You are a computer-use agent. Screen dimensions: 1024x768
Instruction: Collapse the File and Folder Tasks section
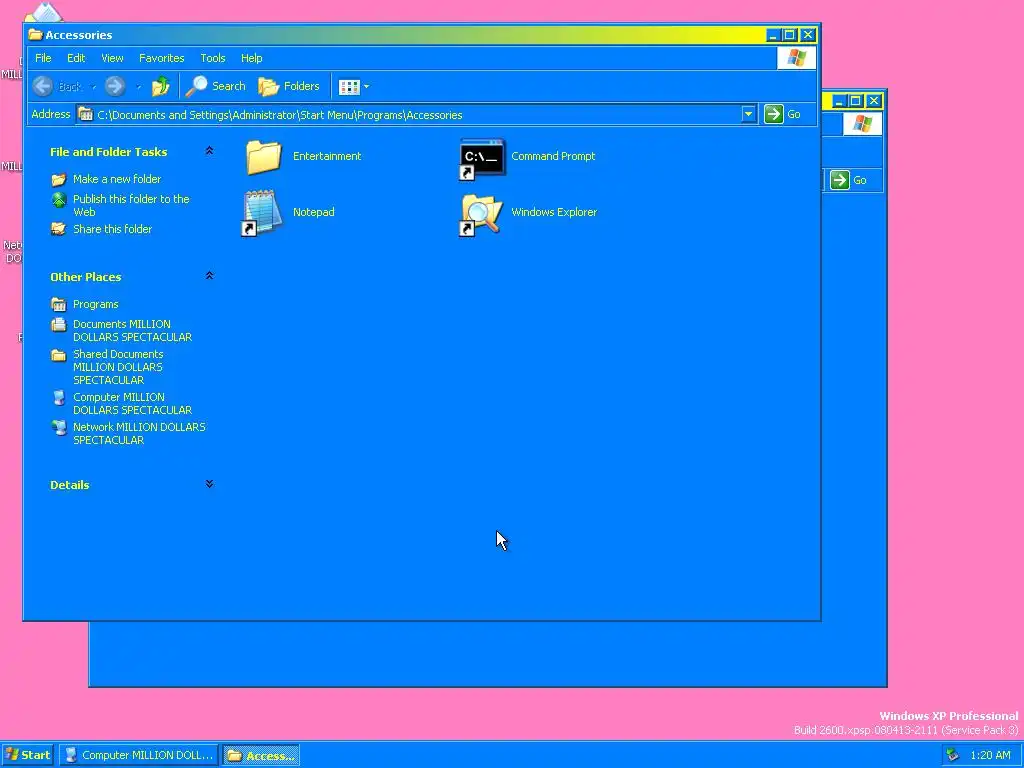(x=209, y=151)
